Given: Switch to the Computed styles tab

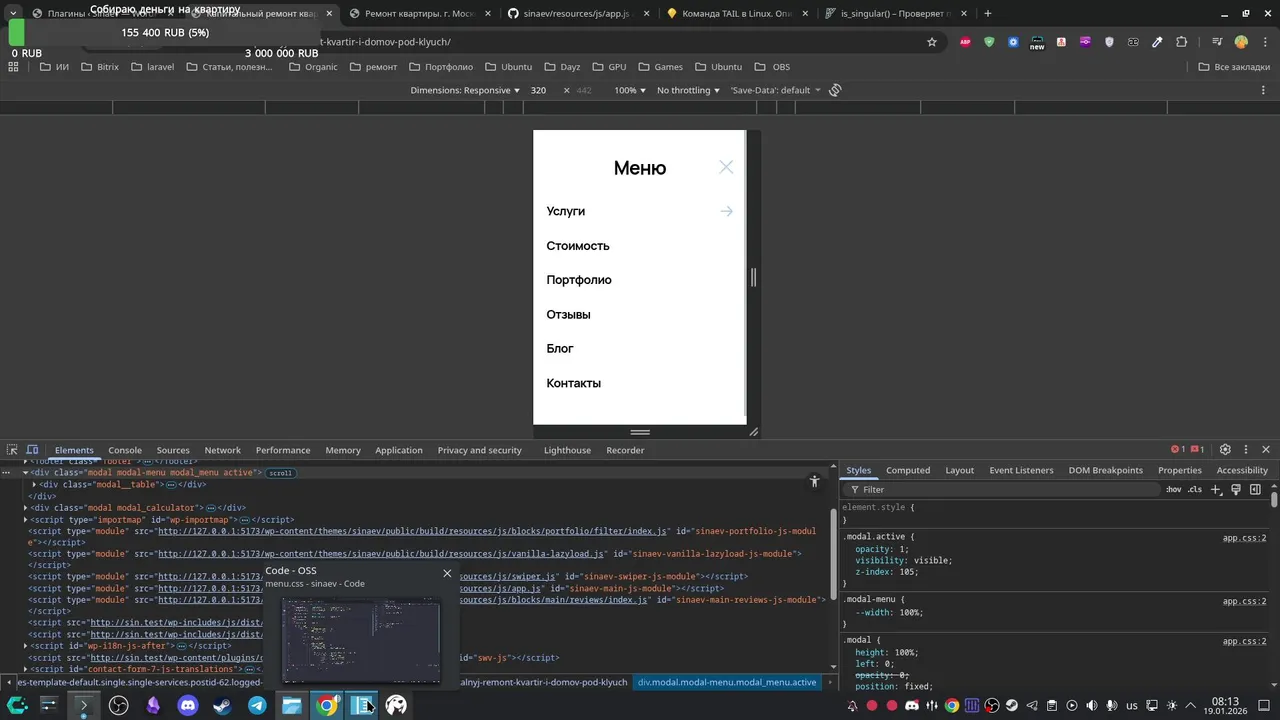Looking at the screenshot, I should pyautogui.click(x=908, y=470).
